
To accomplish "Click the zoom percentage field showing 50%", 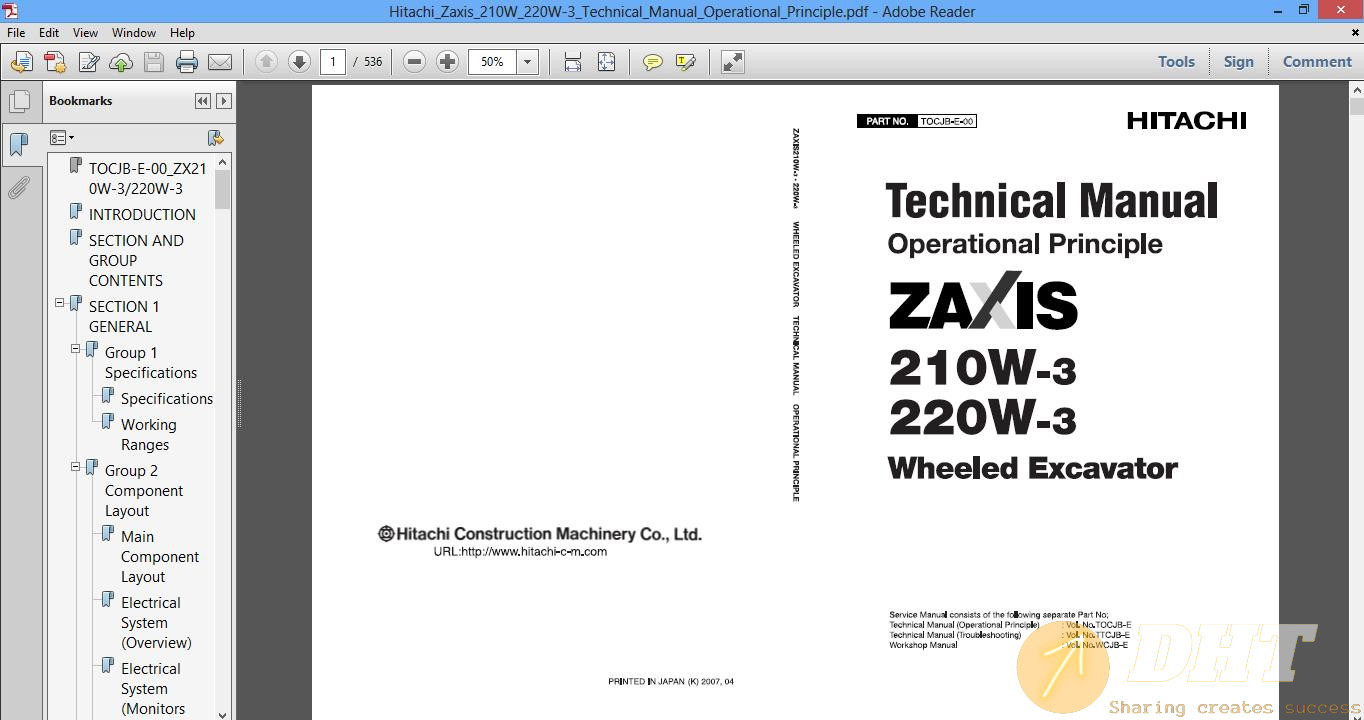I will [x=492, y=62].
